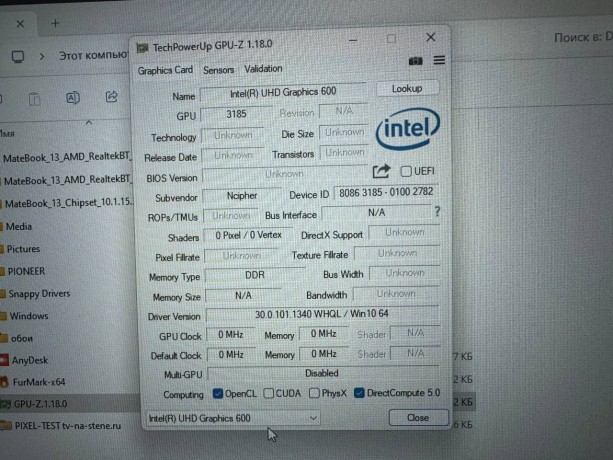613x460 pixels.
Task: Click the This PC monitor icon in address bar
Action: (x=18, y=57)
